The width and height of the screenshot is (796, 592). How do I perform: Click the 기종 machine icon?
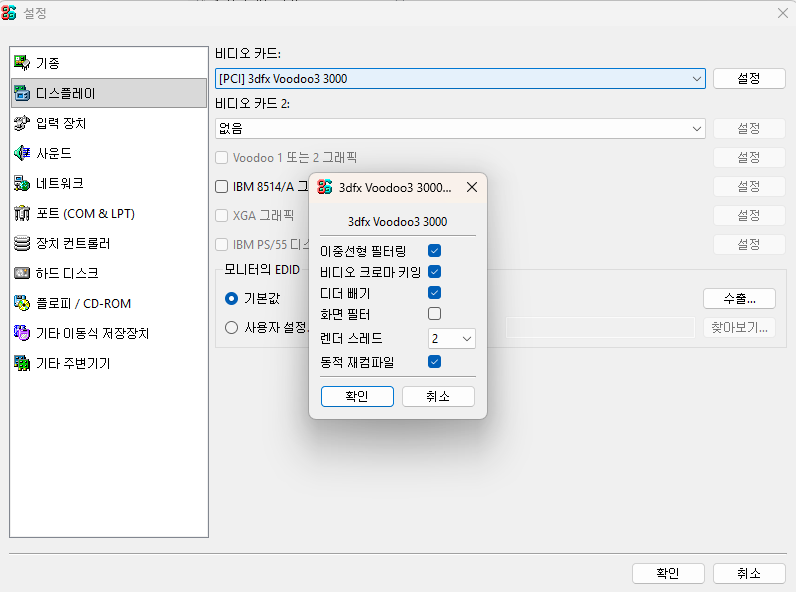click(22, 63)
